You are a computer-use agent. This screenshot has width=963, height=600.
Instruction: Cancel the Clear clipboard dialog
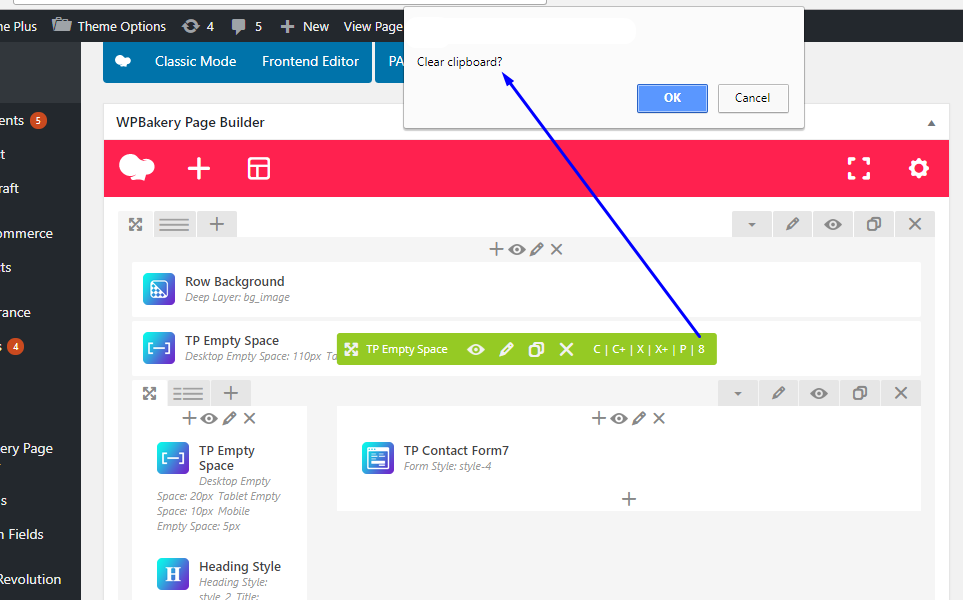(752, 98)
